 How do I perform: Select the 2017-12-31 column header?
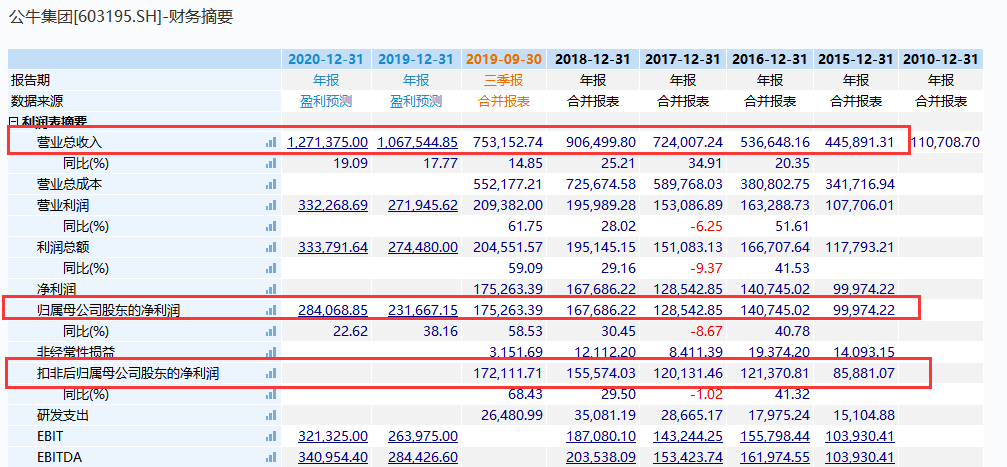click(x=683, y=59)
